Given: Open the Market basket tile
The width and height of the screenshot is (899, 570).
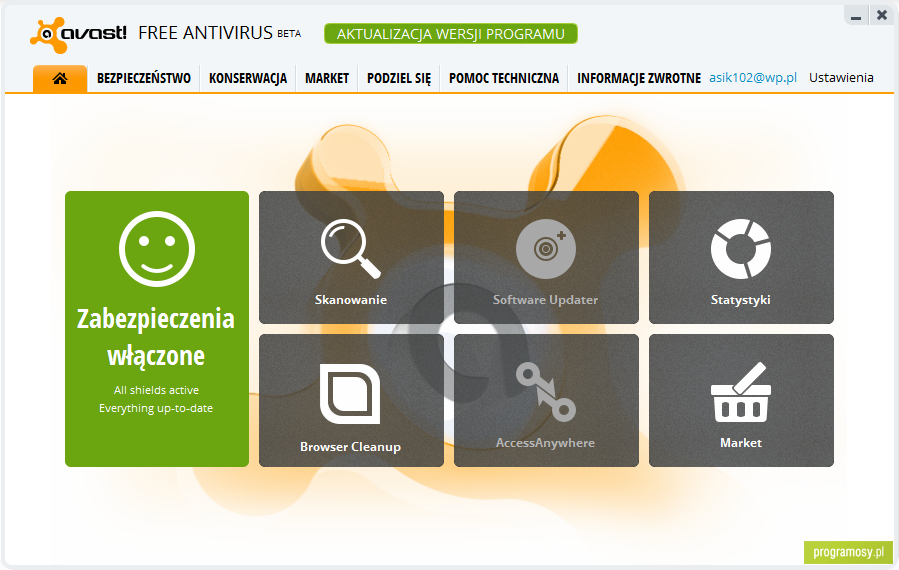Looking at the screenshot, I should 741,400.
